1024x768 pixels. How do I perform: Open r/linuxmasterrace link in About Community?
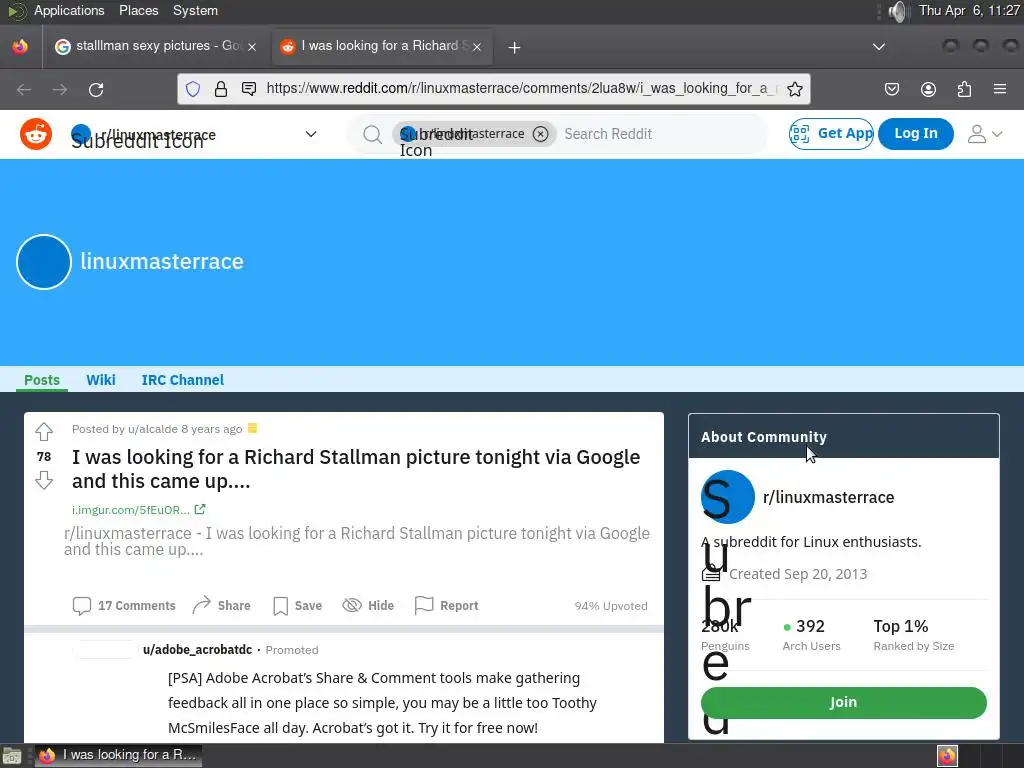[x=828, y=498]
